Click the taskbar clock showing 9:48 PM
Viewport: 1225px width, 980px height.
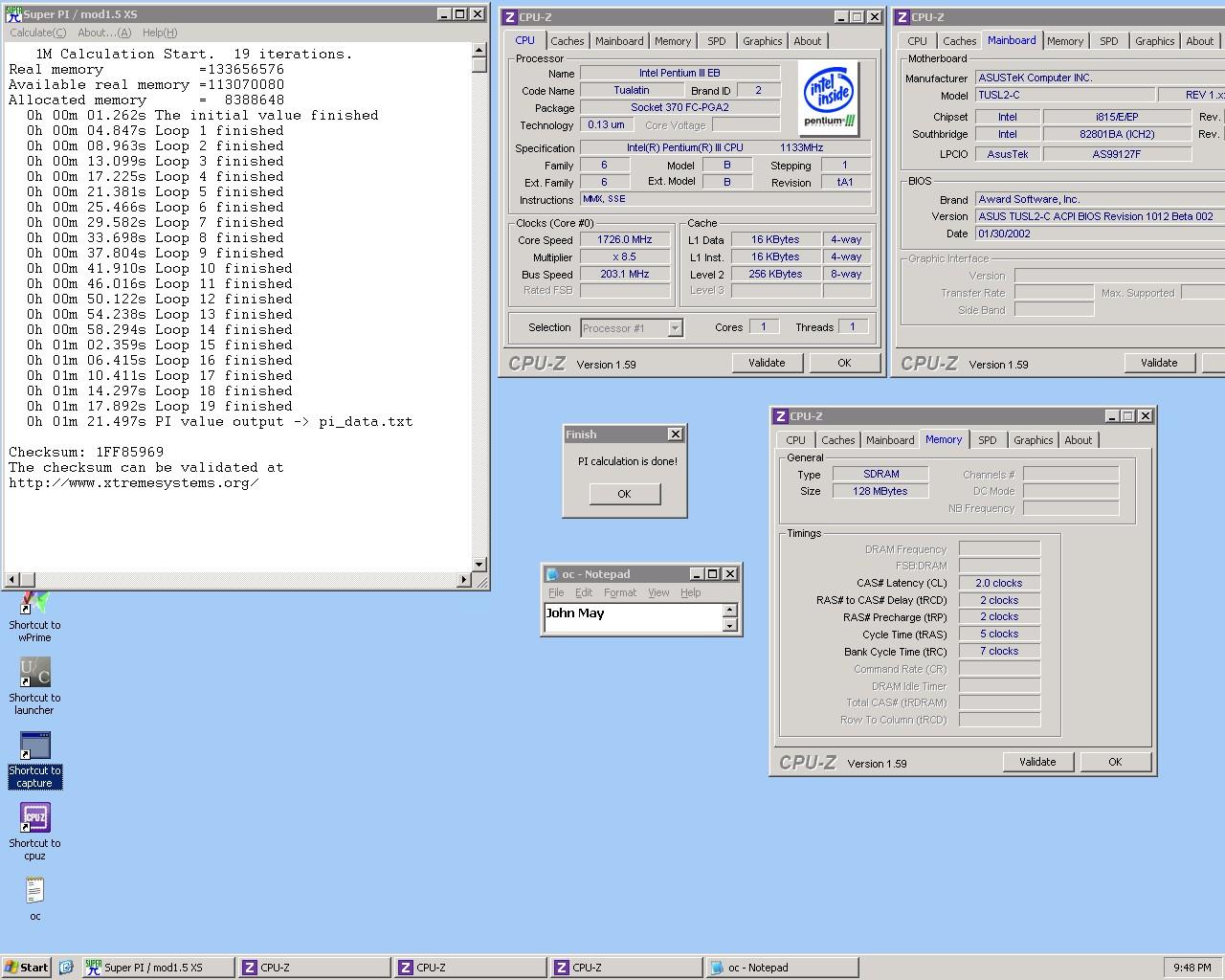pyautogui.click(x=1192, y=968)
